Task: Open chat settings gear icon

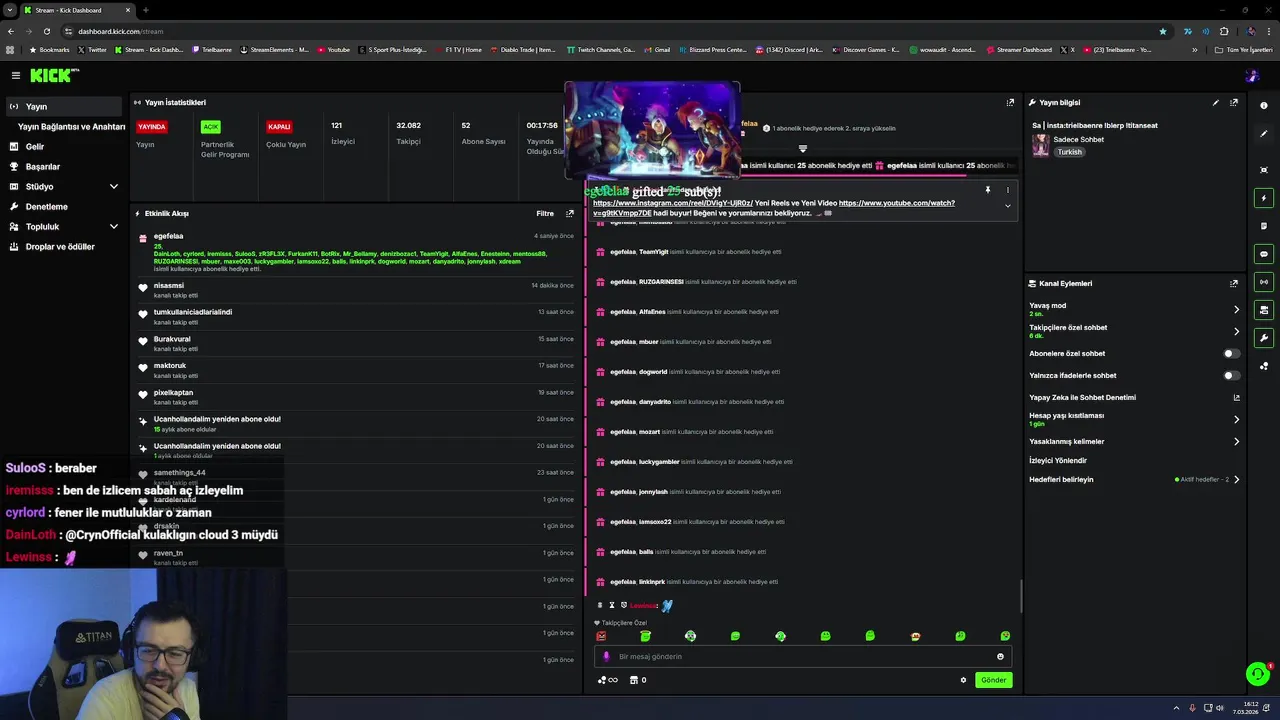Action: (x=963, y=680)
